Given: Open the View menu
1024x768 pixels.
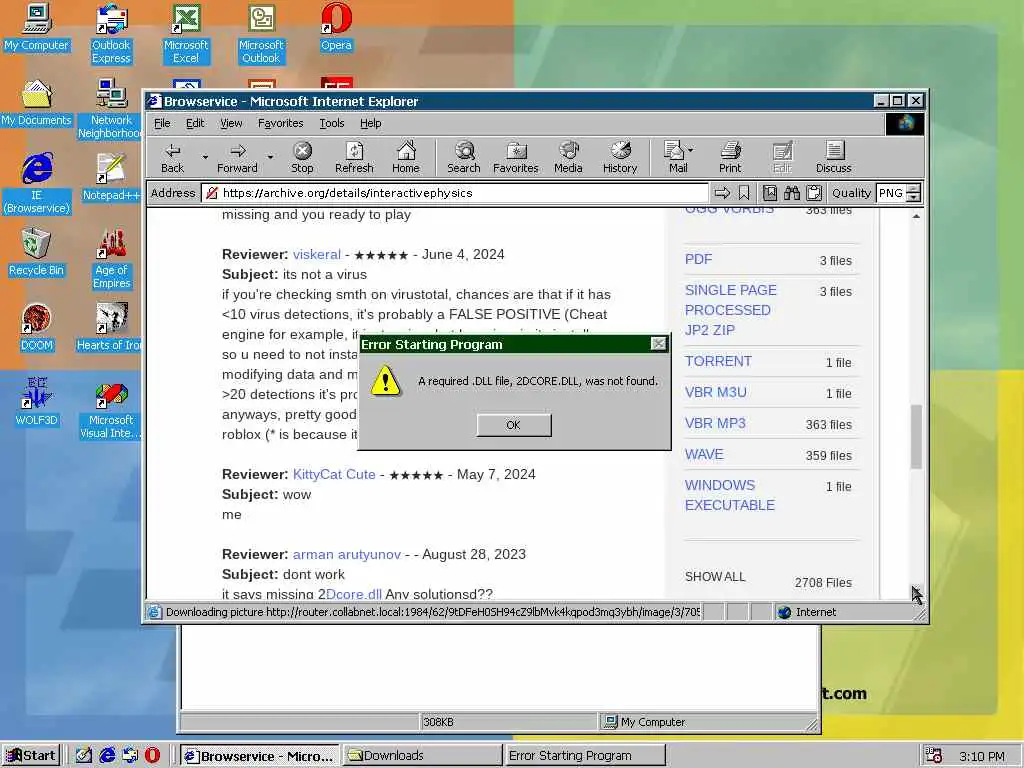Looking at the screenshot, I should click(231, 123).
